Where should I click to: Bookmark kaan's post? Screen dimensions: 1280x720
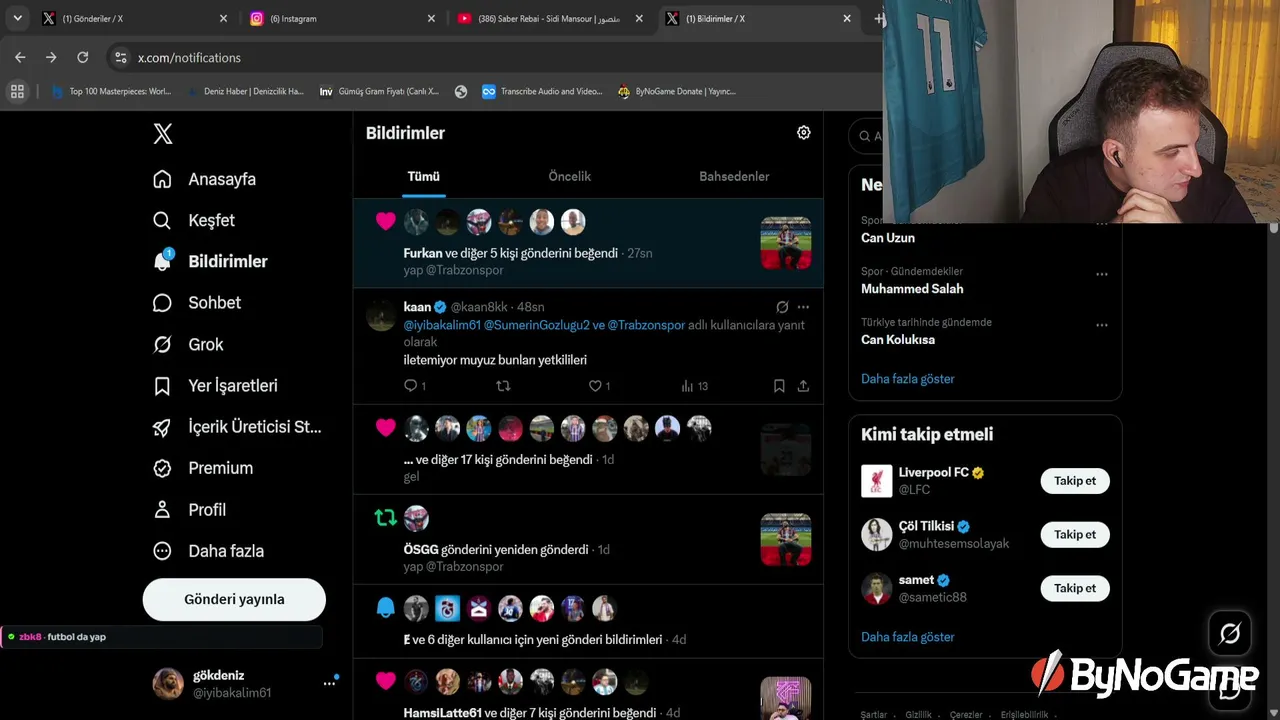click(x=779, y=386)
